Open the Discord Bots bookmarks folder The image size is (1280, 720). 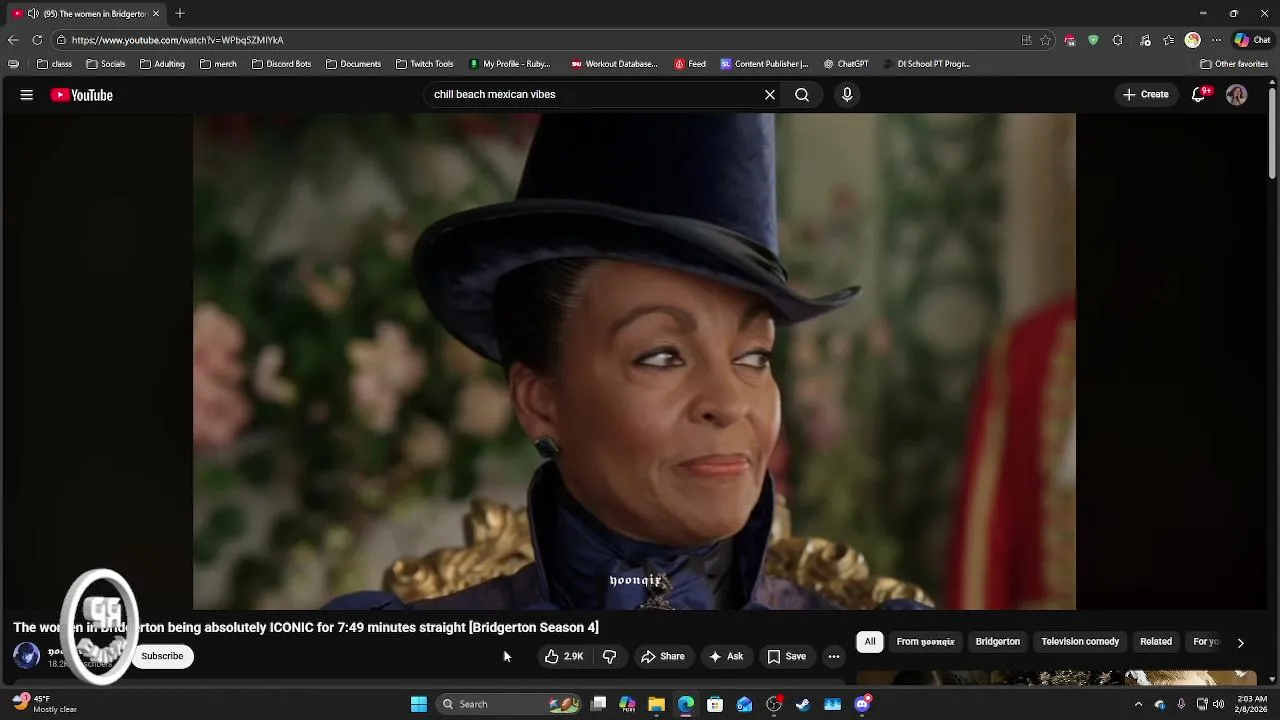[281, 64]
